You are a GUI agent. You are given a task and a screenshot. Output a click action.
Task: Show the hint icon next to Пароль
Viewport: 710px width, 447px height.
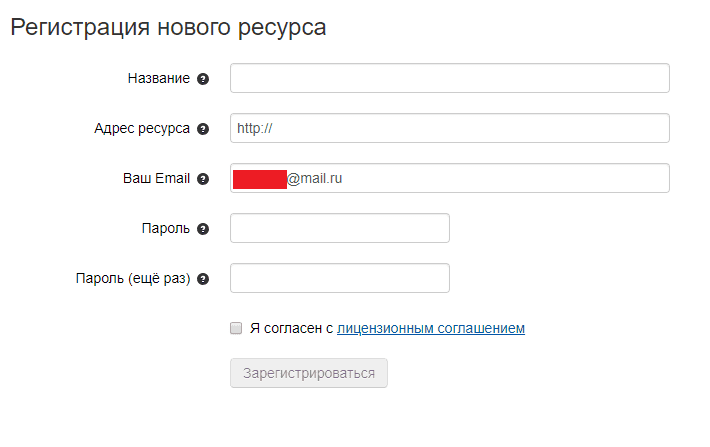(x=203, y=229)
